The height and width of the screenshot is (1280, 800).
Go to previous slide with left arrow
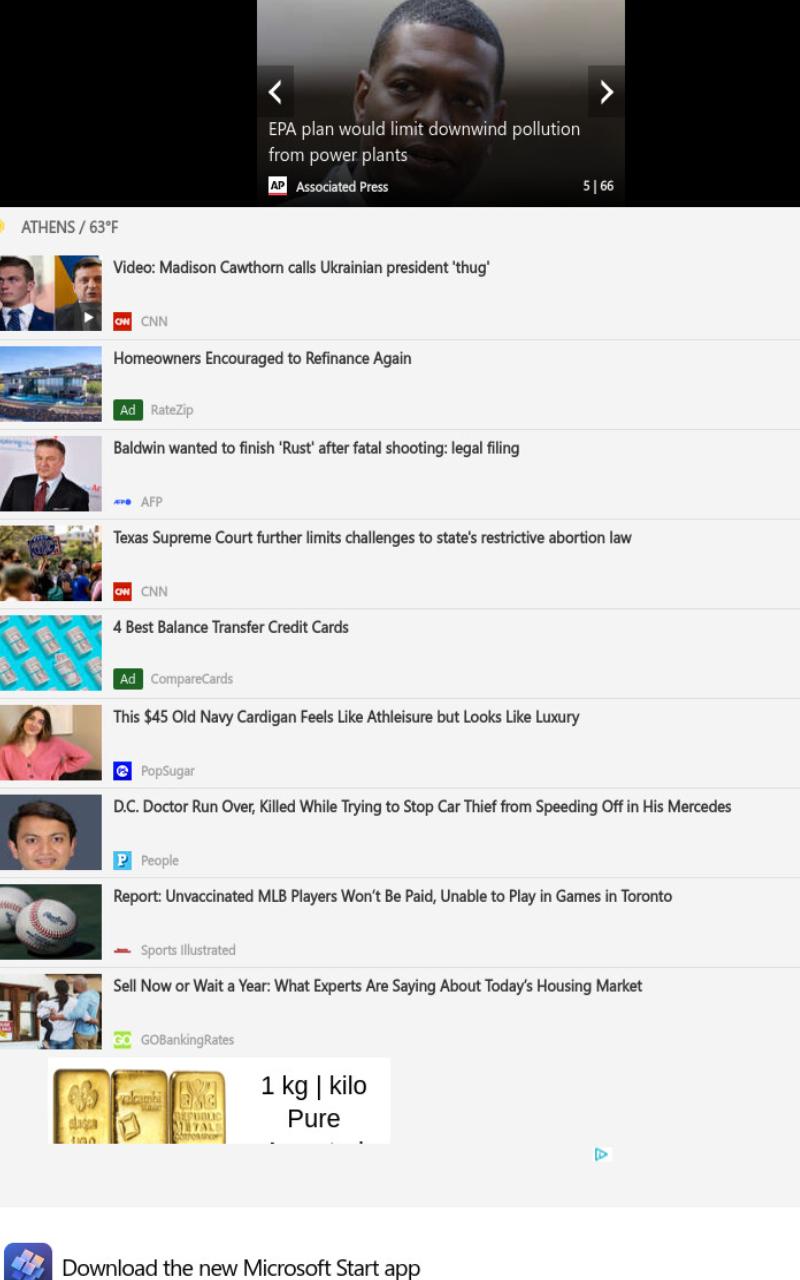pos(275,92)
